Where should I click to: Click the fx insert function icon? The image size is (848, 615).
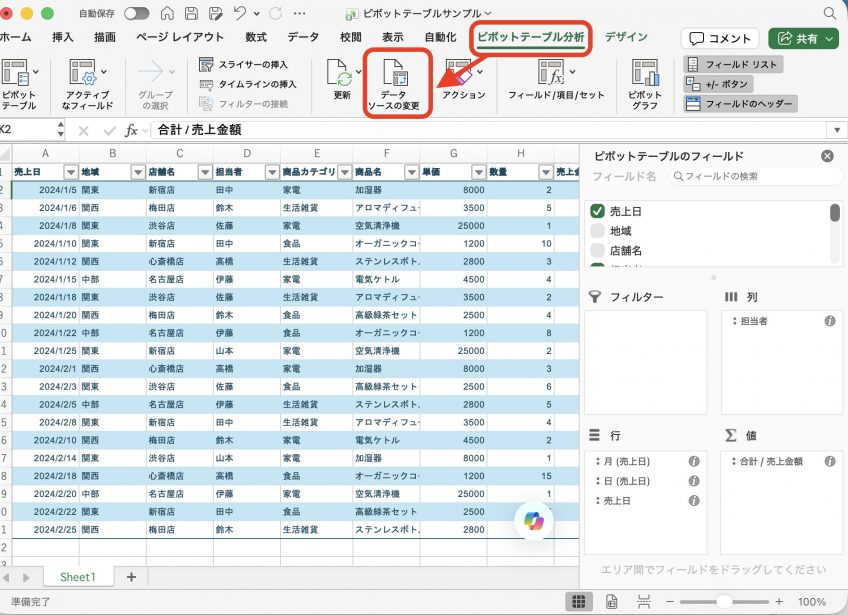[x=131, y=130]
